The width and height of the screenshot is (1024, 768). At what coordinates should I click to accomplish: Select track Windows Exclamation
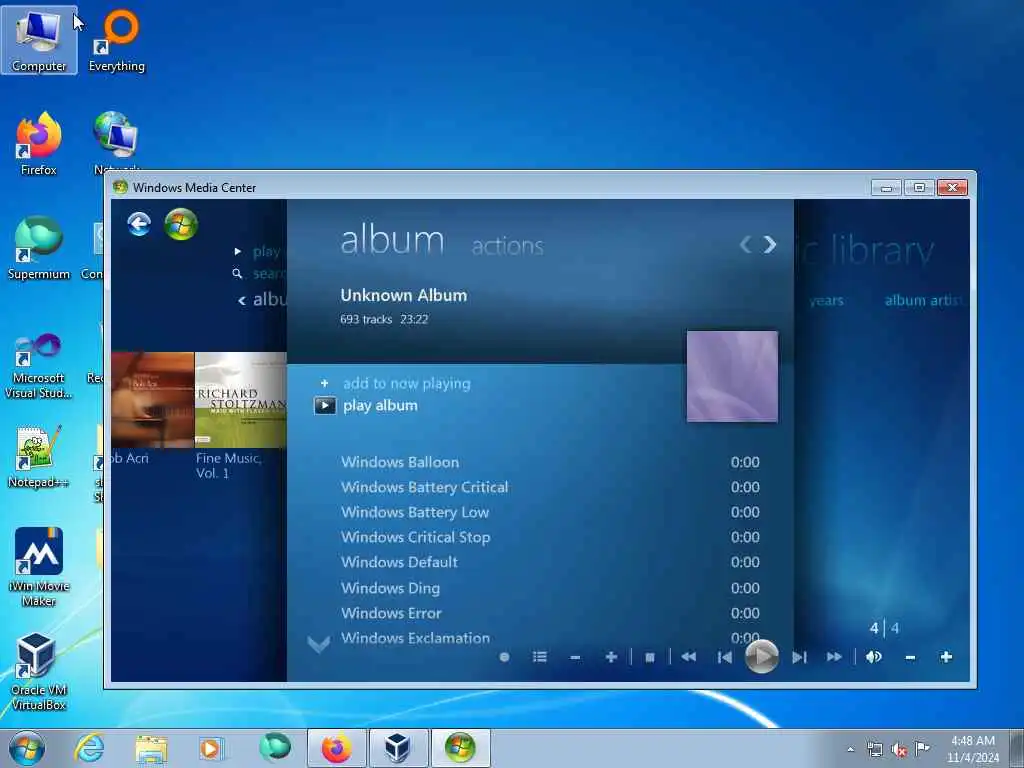550,638
